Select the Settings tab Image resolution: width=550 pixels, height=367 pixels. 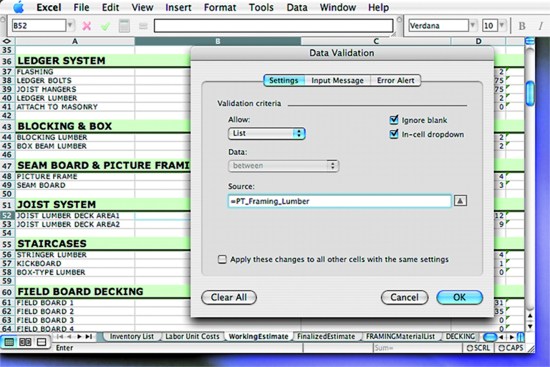coord(283,80)
